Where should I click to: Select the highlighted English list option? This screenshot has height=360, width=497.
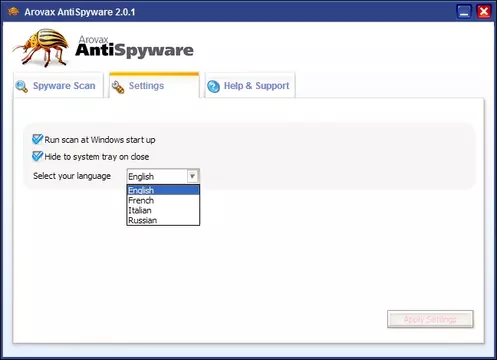(163, 190)
